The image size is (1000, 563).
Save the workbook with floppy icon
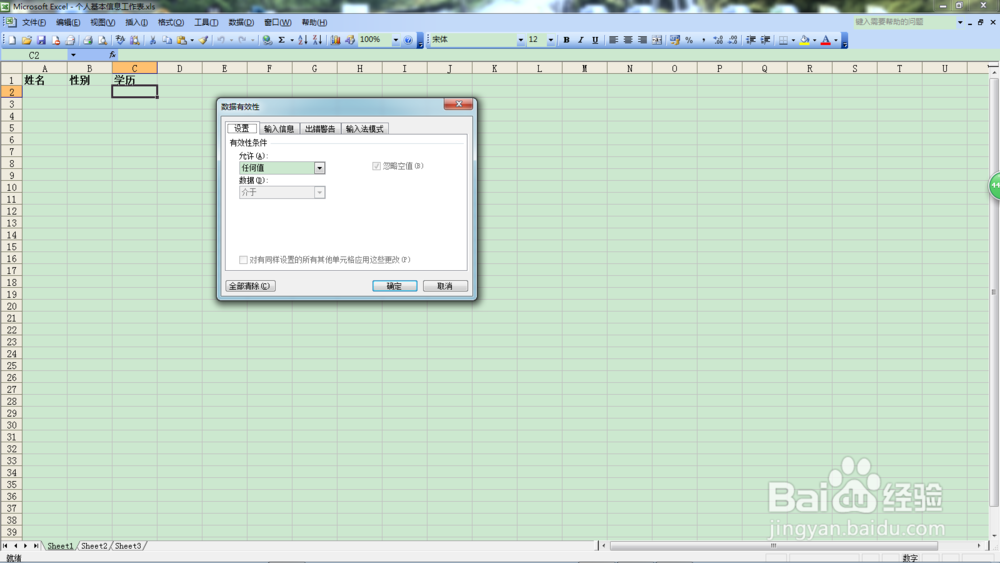pyautogui.click(x=41, y=40)
